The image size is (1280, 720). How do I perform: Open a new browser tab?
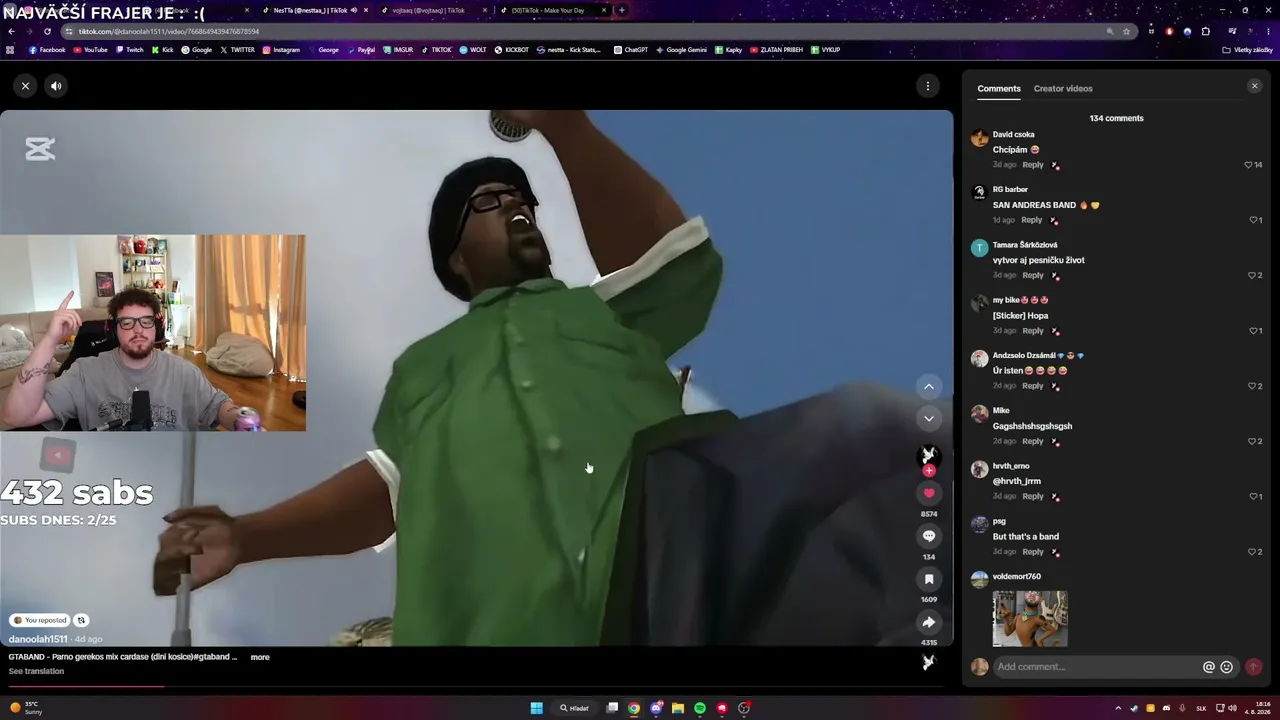(622, 10)
